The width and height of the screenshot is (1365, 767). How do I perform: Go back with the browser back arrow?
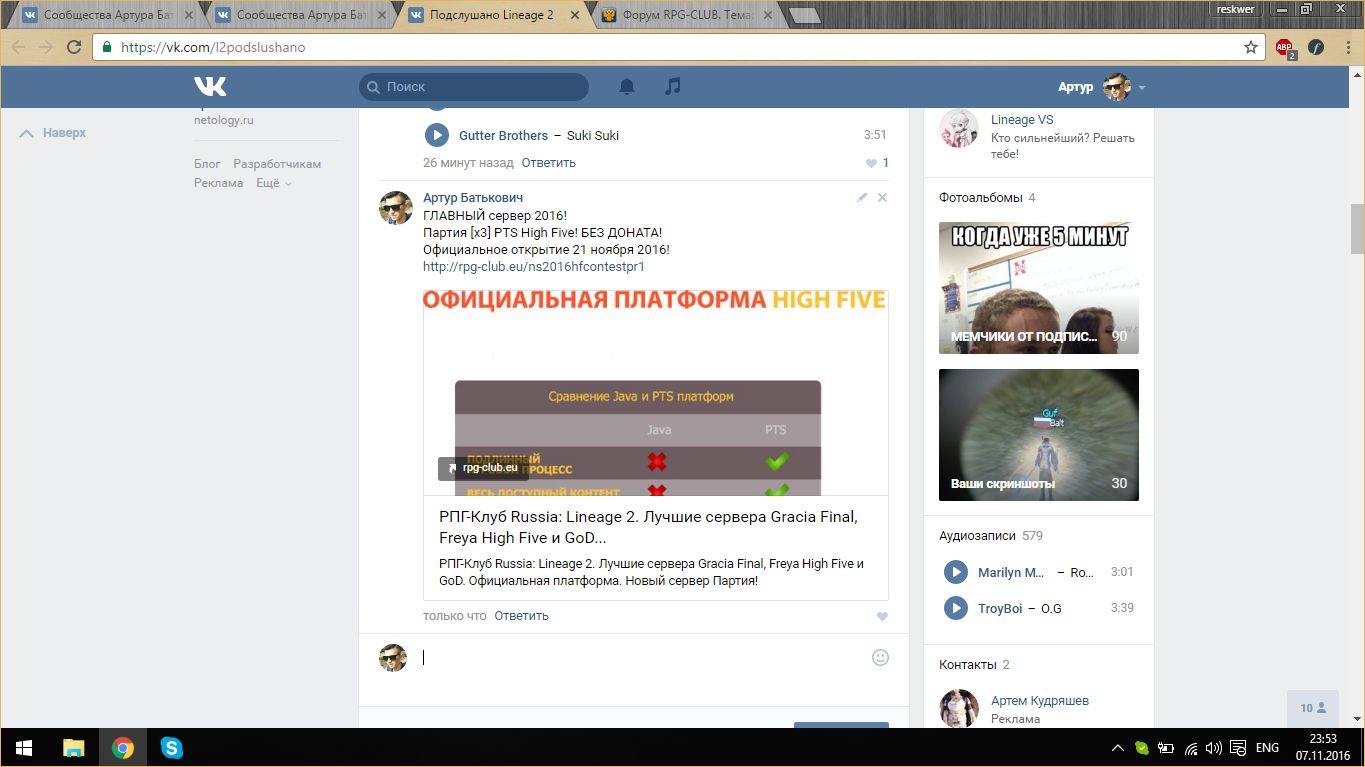point(19,47)
